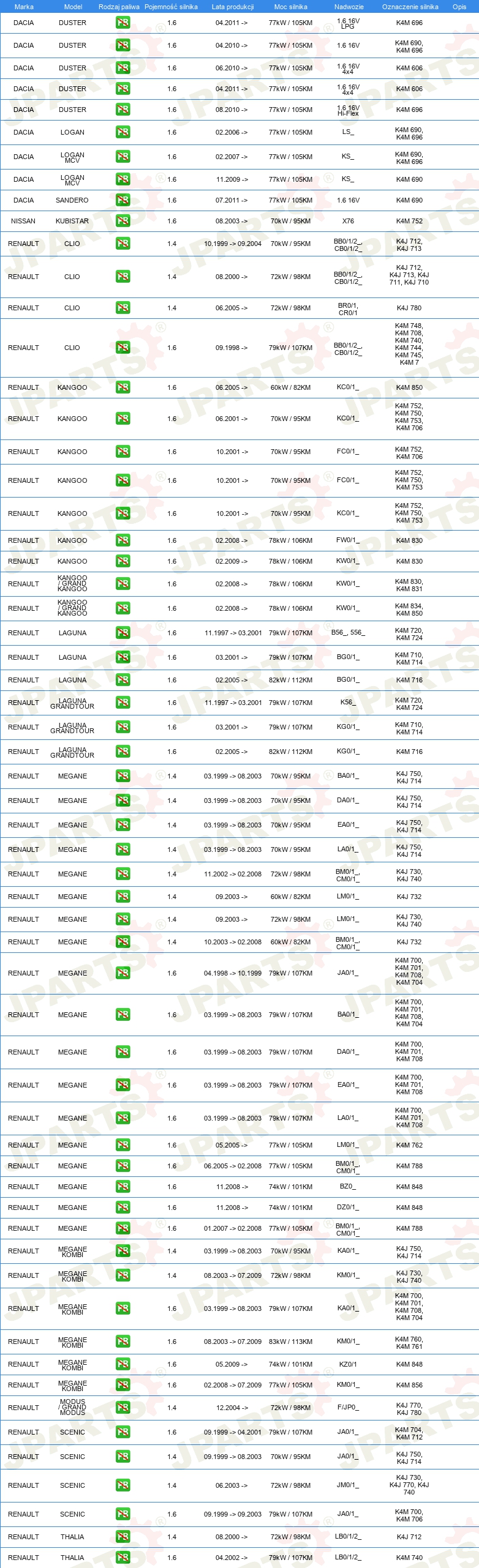Click the Model column header
Viewport: 479px width, 1568px height.
pos(73,7)
